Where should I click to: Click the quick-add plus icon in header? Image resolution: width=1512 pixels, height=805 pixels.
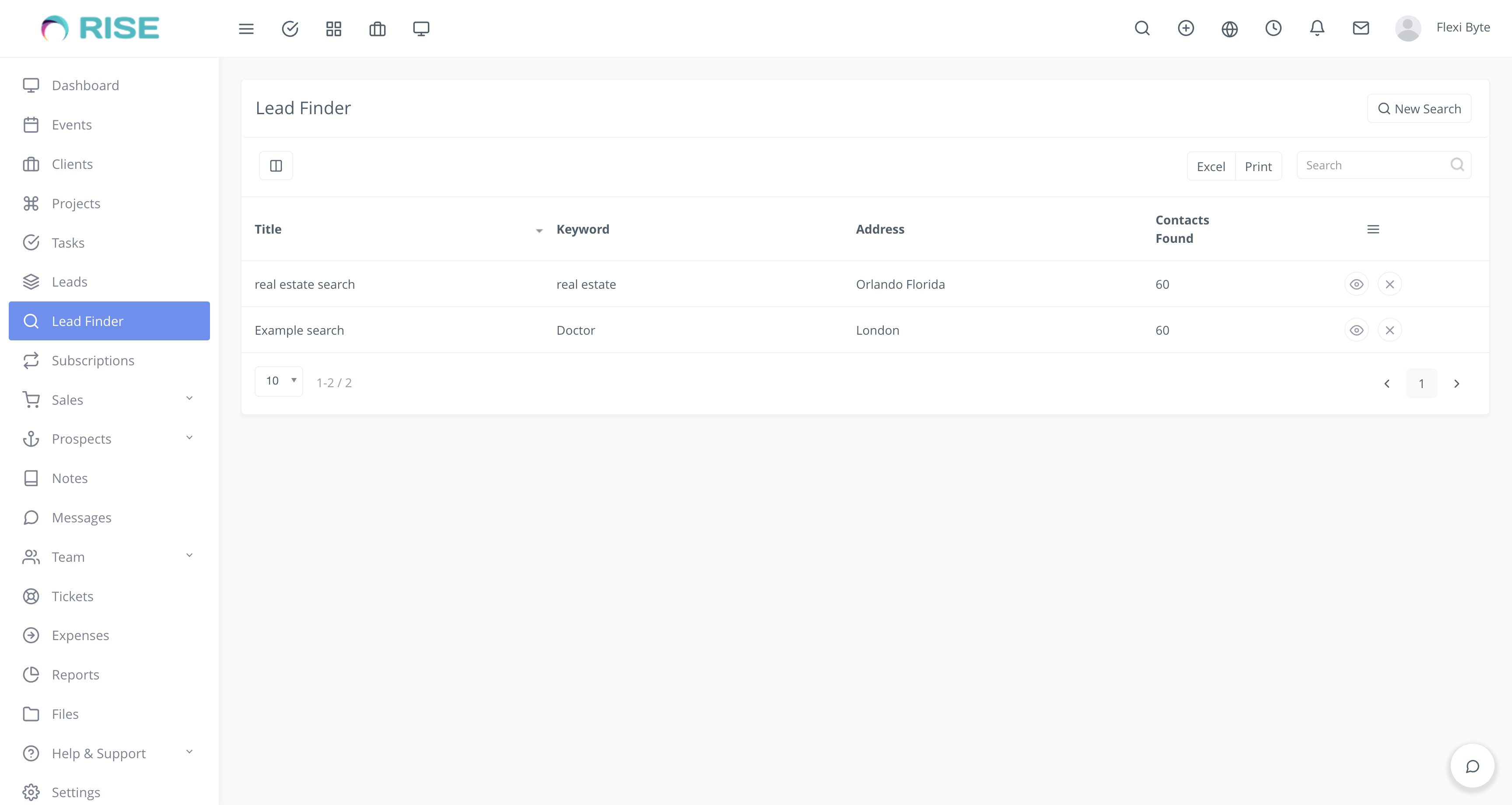click(x=1186, y=28)
